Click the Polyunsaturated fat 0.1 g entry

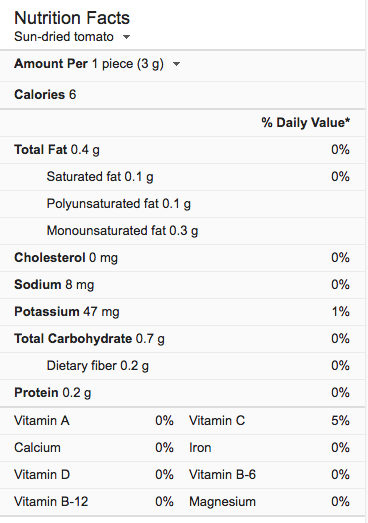click(118, 204)
